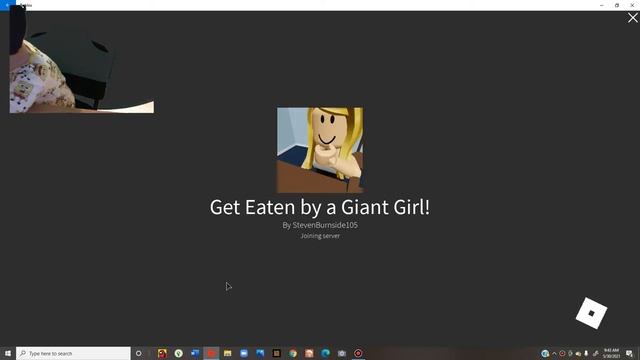The image size is (640, 360).
Task: Open the red screen recorder taskbar icon
Action: click(358, 353)
